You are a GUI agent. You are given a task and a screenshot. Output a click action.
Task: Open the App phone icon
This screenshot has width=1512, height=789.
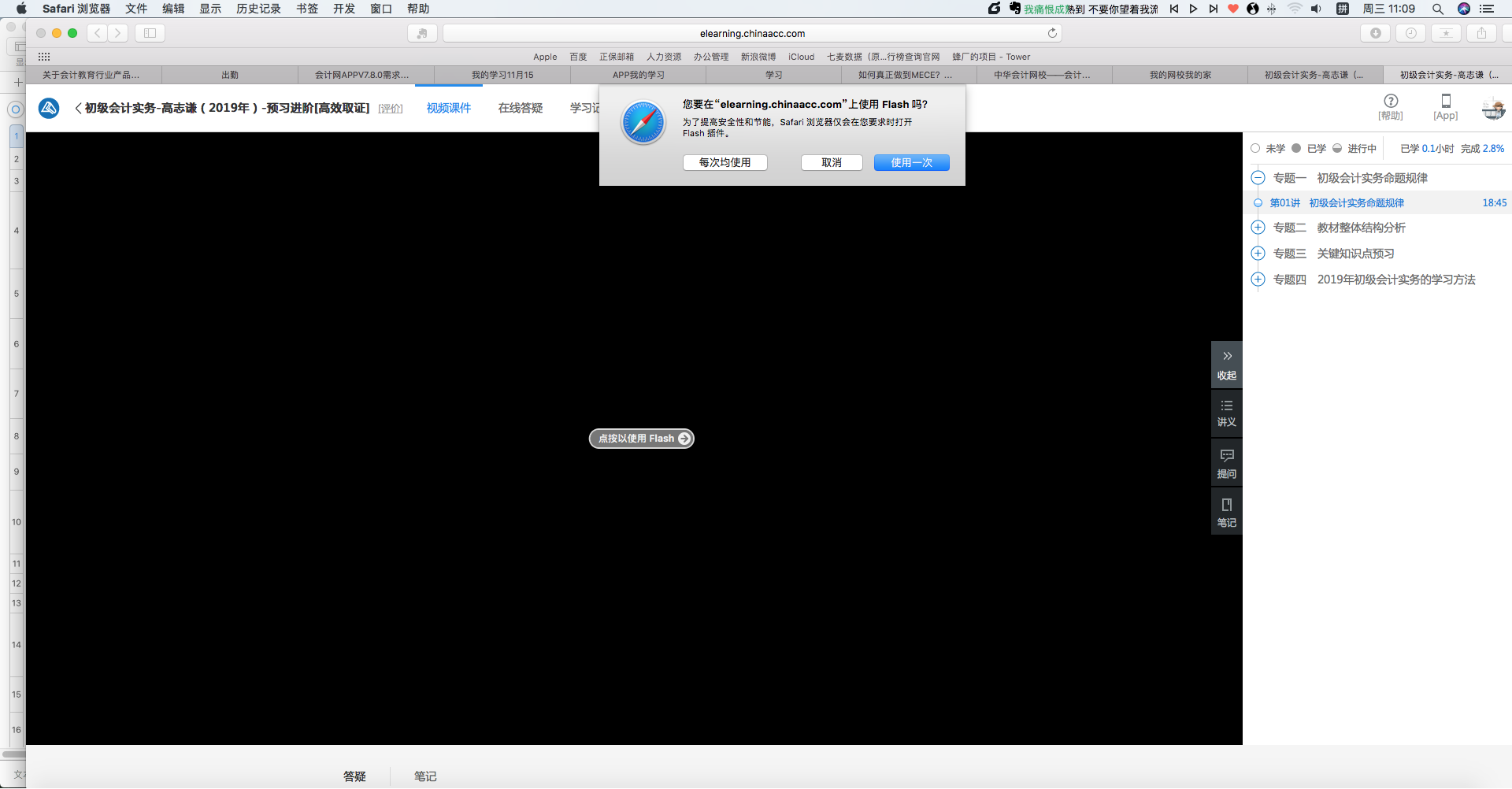tap(1445, 102)
